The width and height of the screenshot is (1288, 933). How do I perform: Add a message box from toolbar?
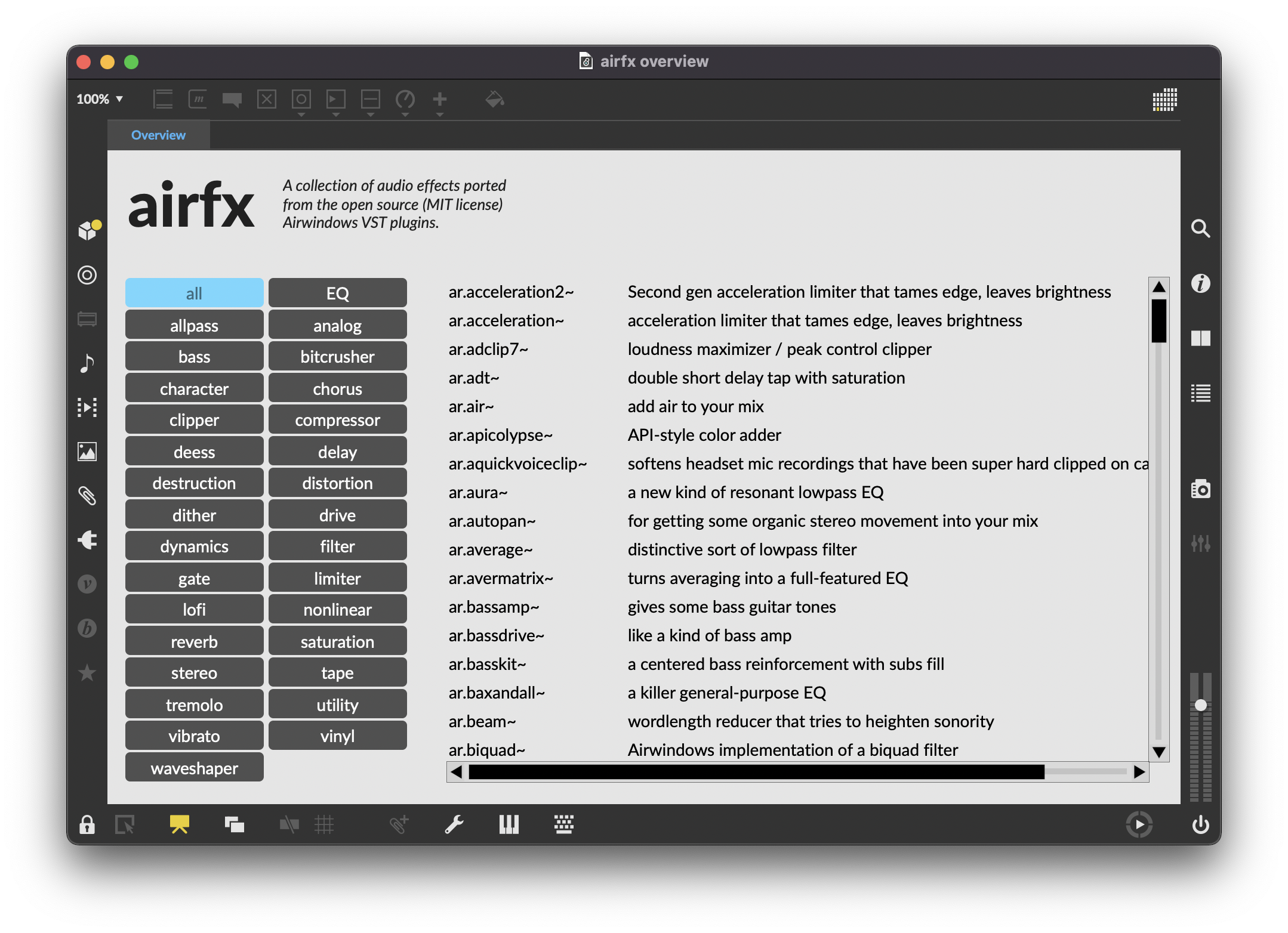point(198,99)
